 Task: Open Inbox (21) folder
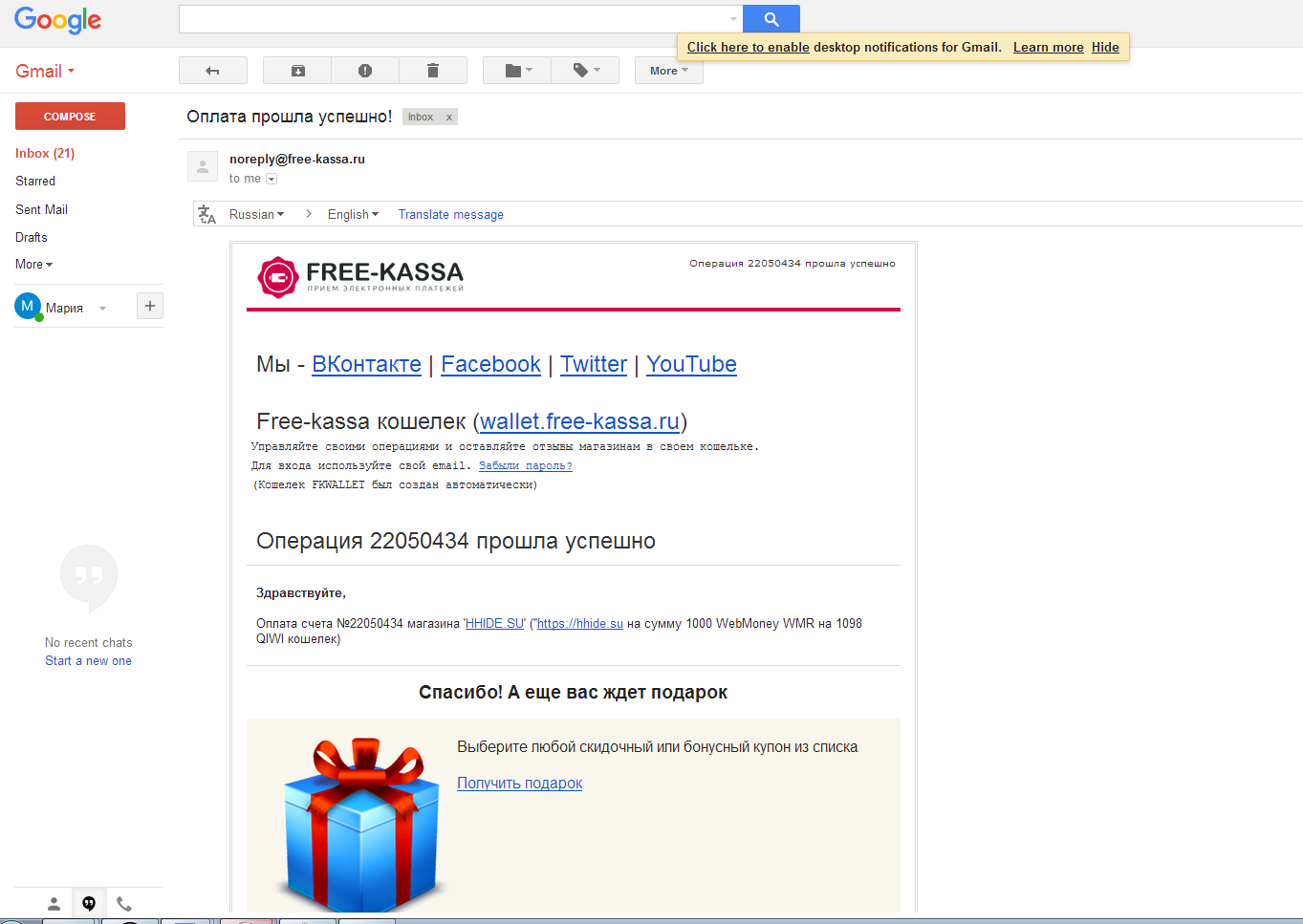pos(45,153)
